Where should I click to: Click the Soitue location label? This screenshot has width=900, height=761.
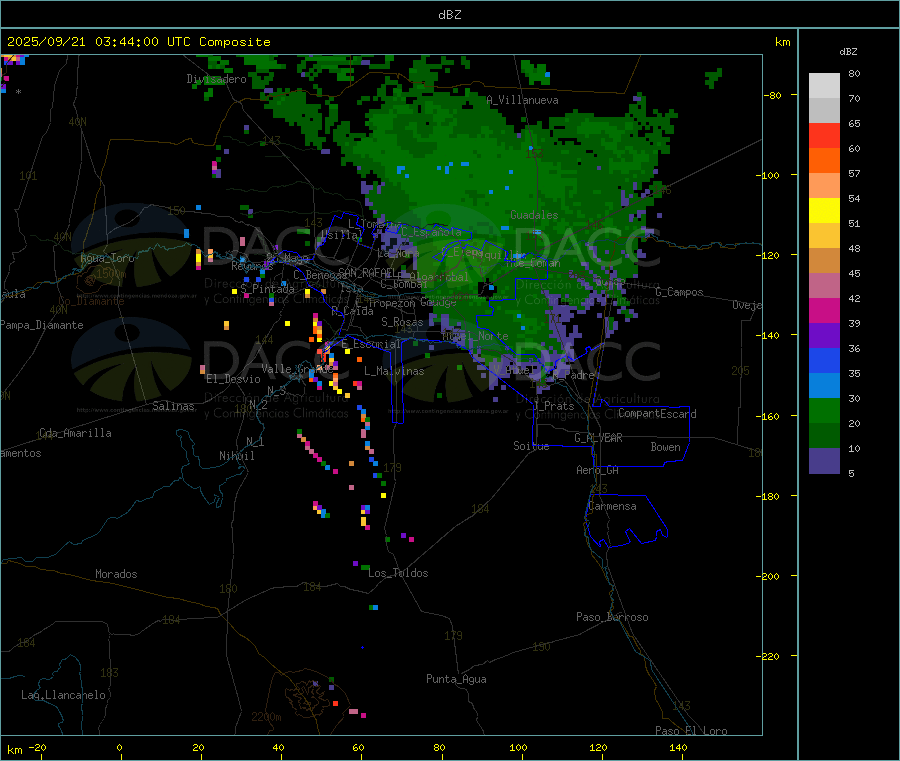(531, 446)
